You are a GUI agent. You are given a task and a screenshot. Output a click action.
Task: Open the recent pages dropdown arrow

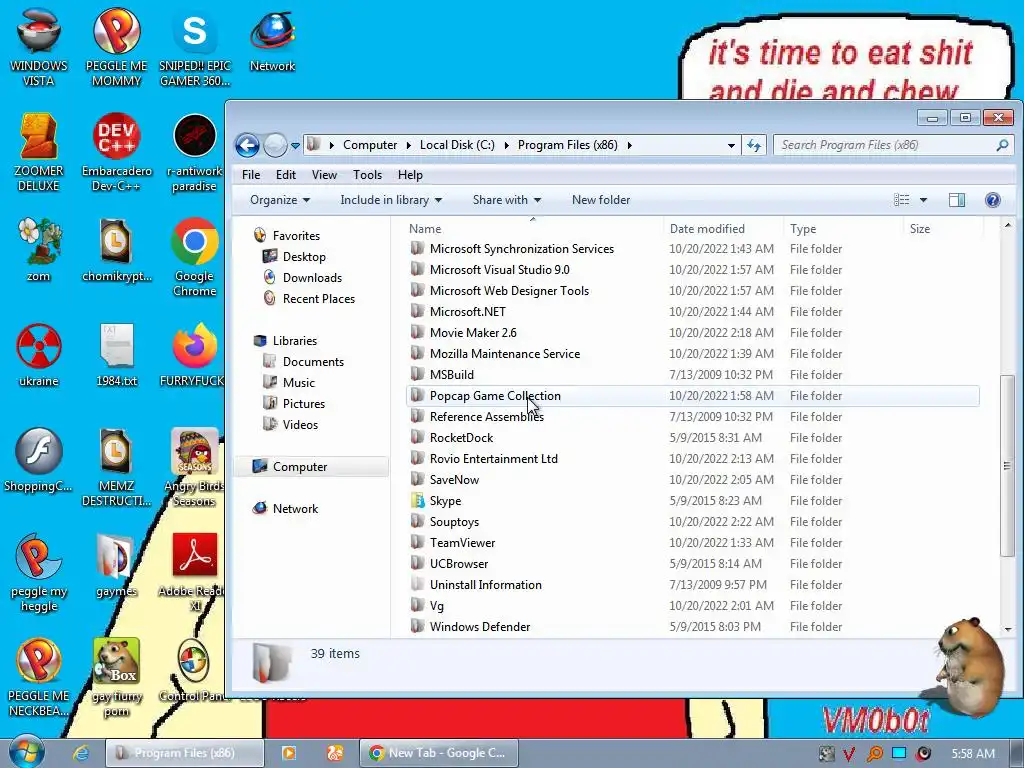[295, 145]
